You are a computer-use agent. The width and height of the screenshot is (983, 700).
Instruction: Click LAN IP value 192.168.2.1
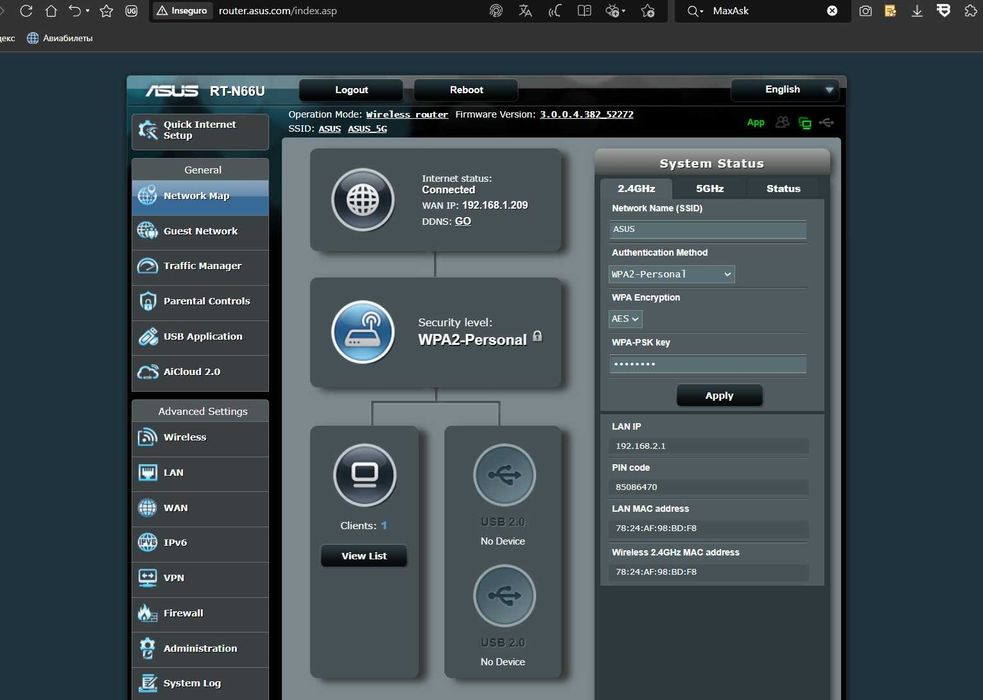pos(641,446)
